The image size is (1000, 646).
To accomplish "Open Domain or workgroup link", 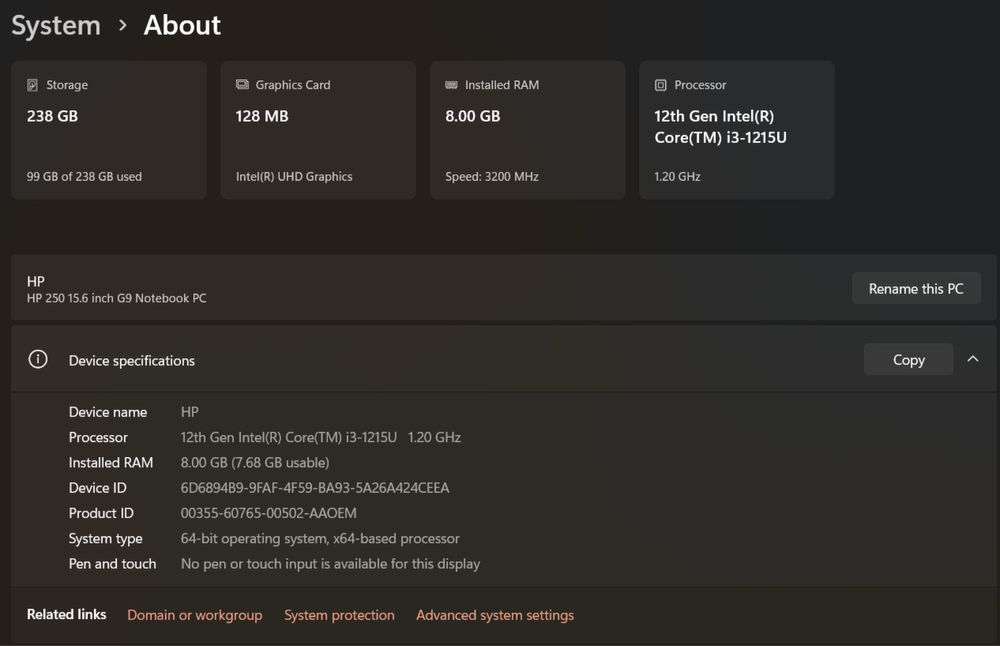I will [194, 615].
